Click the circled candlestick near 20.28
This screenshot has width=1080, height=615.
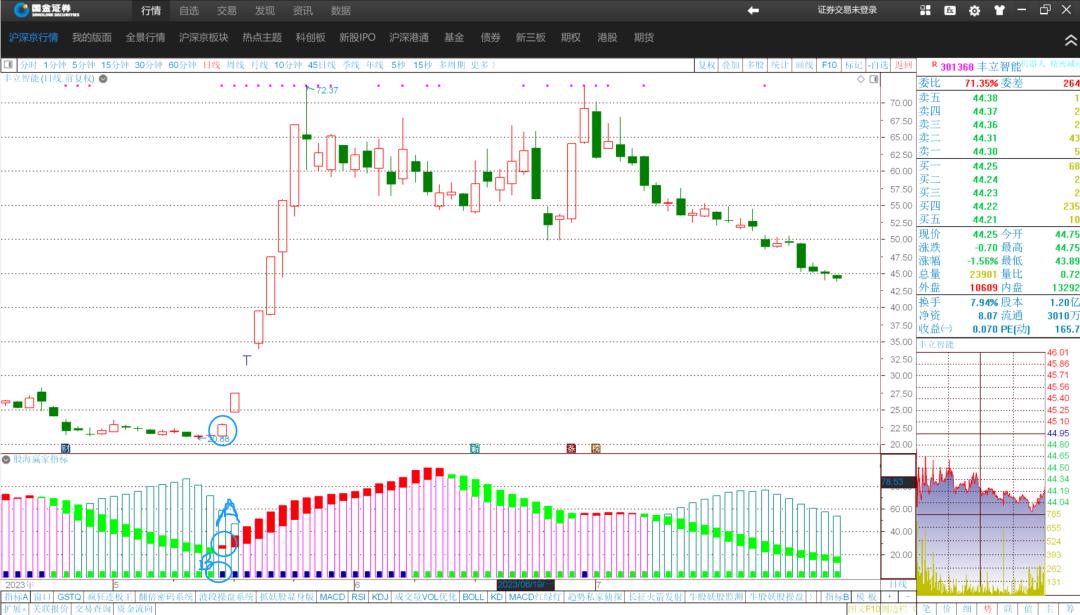tap(222, 429)
